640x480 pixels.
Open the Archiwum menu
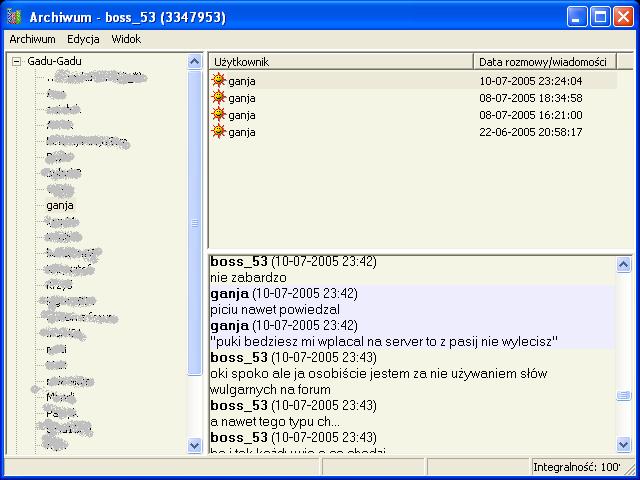[x=32, y=39]
